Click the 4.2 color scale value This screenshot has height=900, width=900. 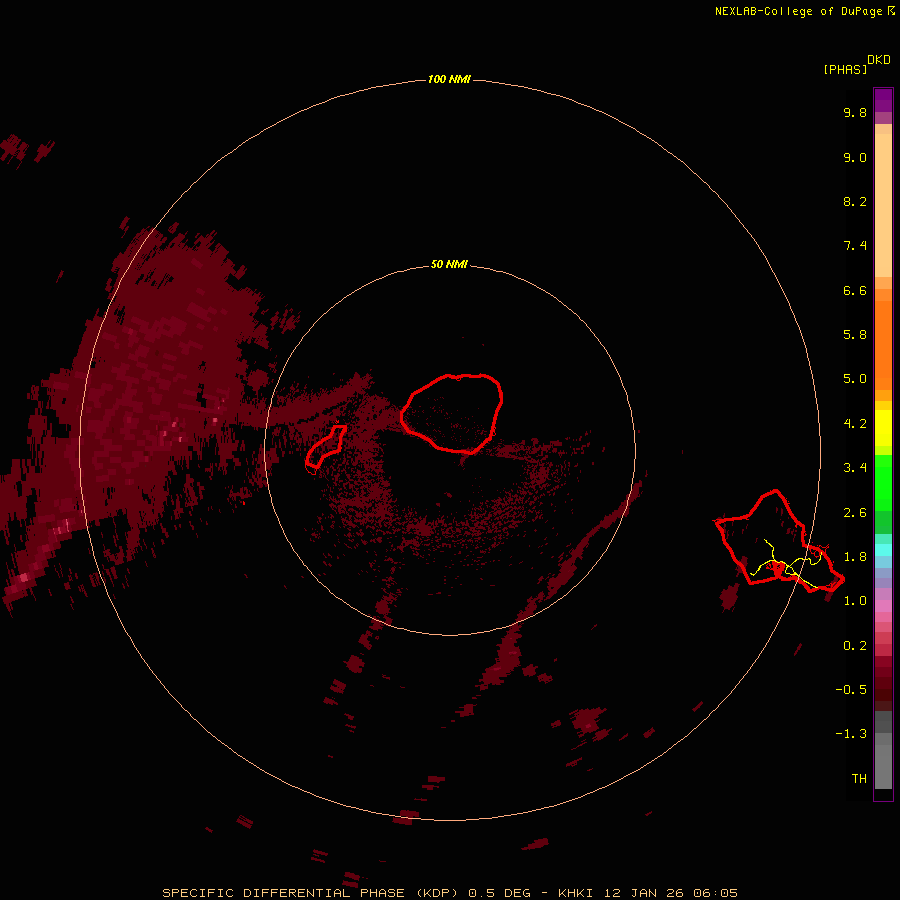[855, 423]
